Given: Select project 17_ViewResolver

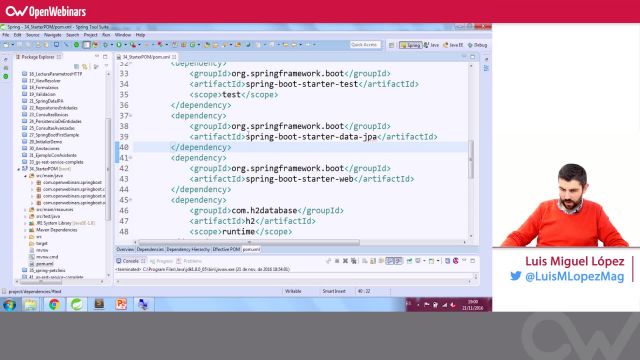Looking at the screenshot, I should pos(42,81).
